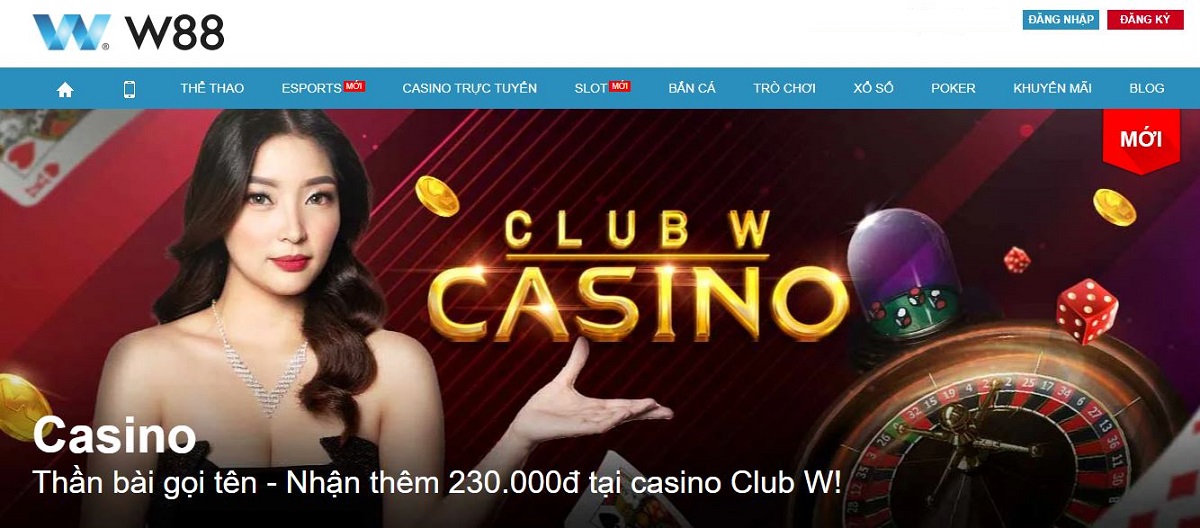Screen dimensions: 1200x528
Task: Open the THỂ THAO menu
Action: pyautogui.click(x=212, y=88)
